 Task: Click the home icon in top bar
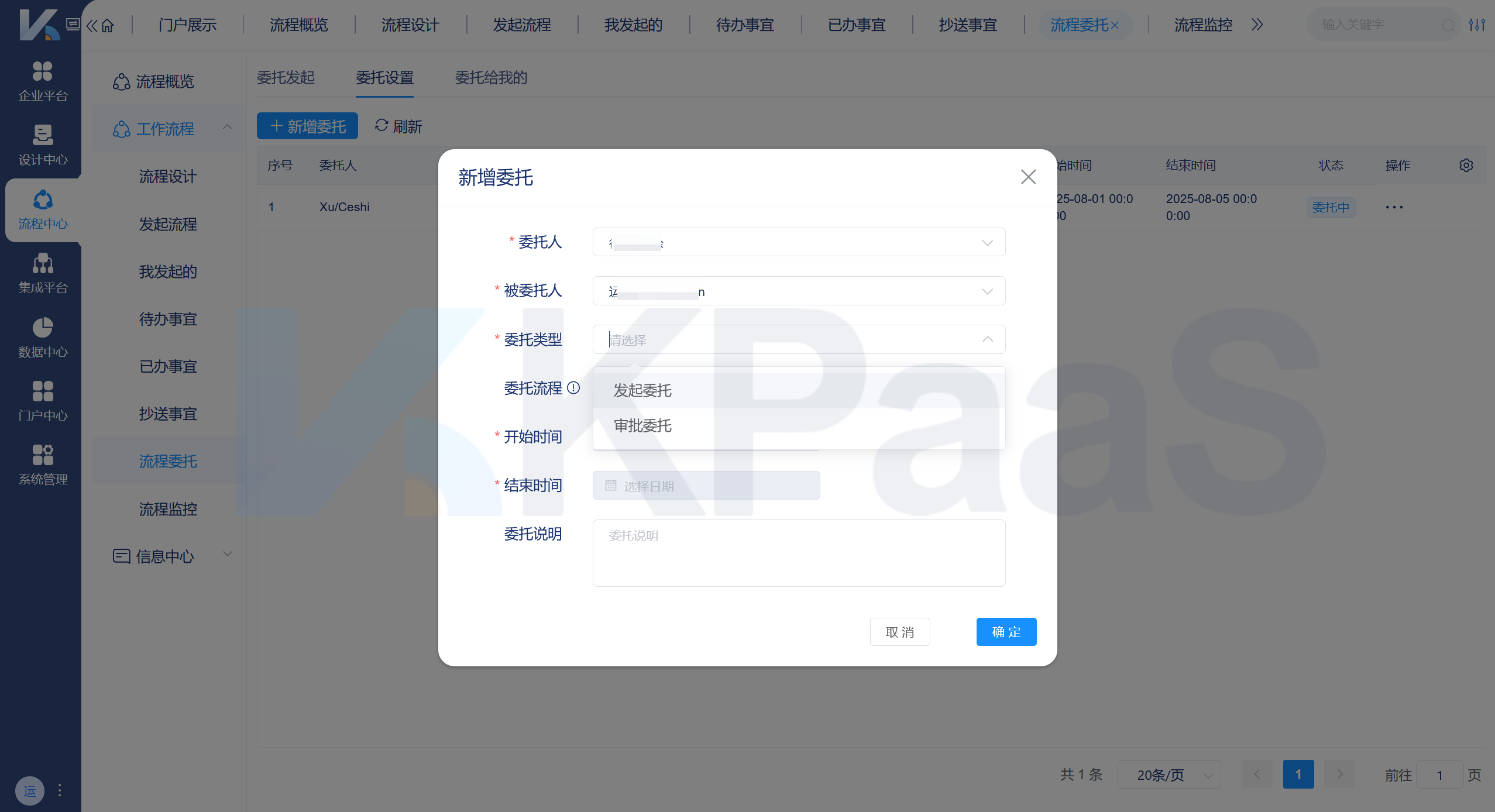pyautogui.click(x=108, y=25)
